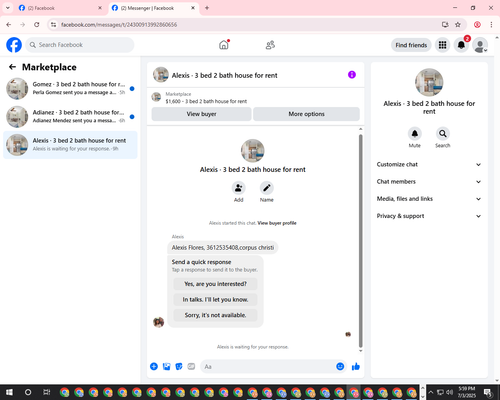Click the Add people icon
500x400 pixels.
(239, 188)
